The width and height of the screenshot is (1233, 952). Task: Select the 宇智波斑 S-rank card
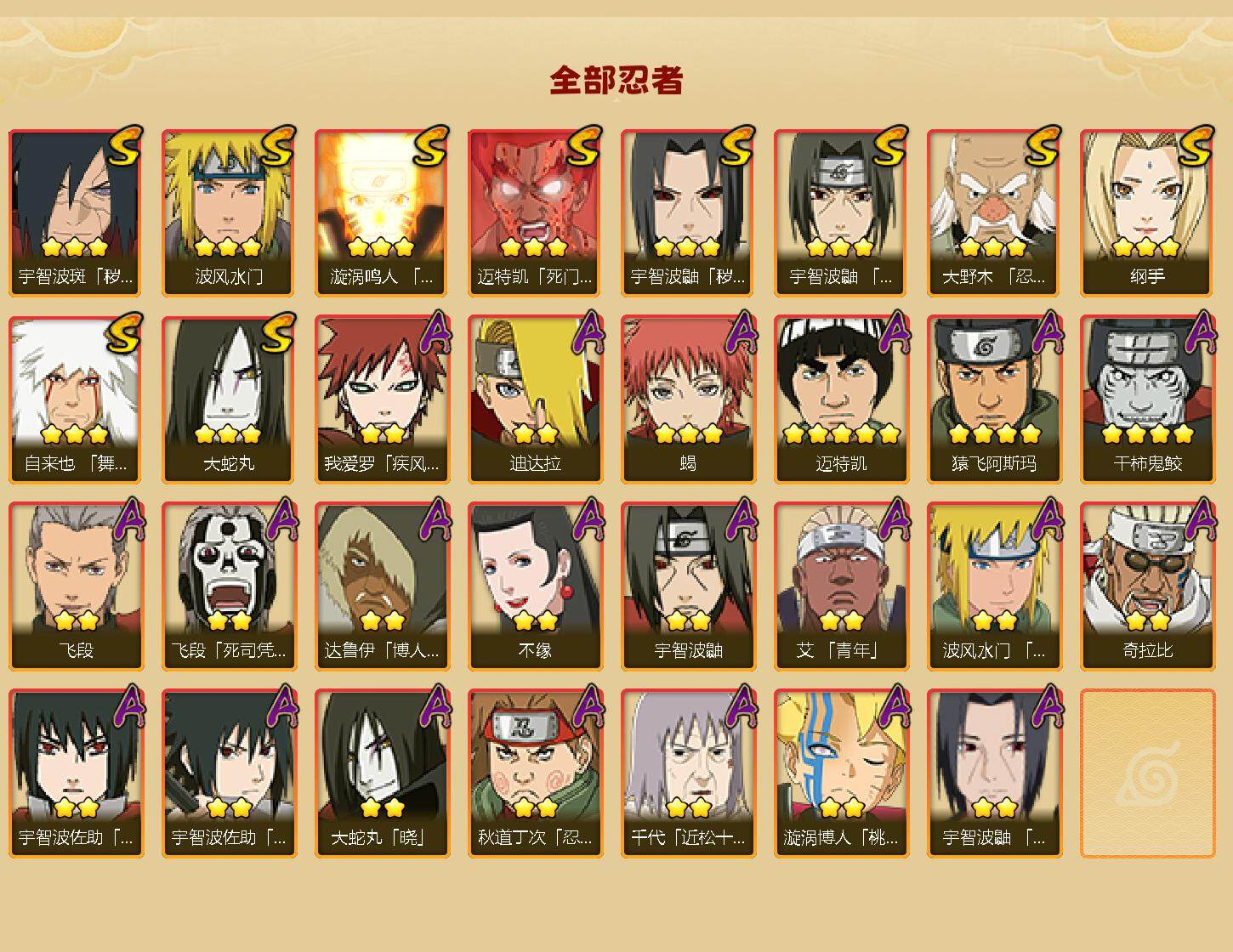[x=76, y=212]
